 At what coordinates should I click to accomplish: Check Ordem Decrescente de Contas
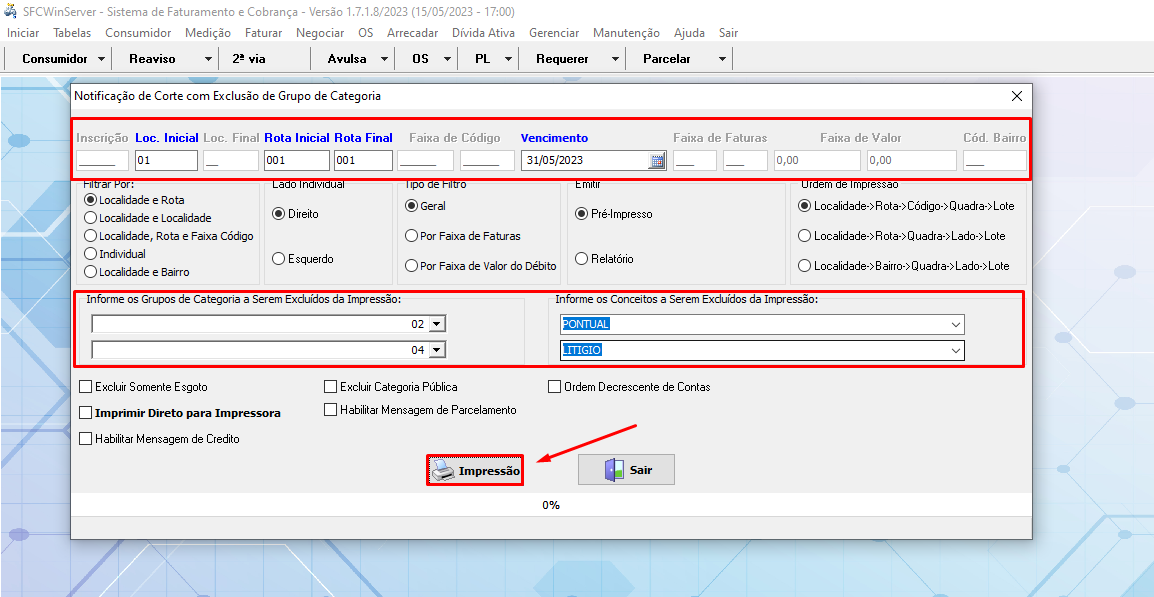[555, 387]
